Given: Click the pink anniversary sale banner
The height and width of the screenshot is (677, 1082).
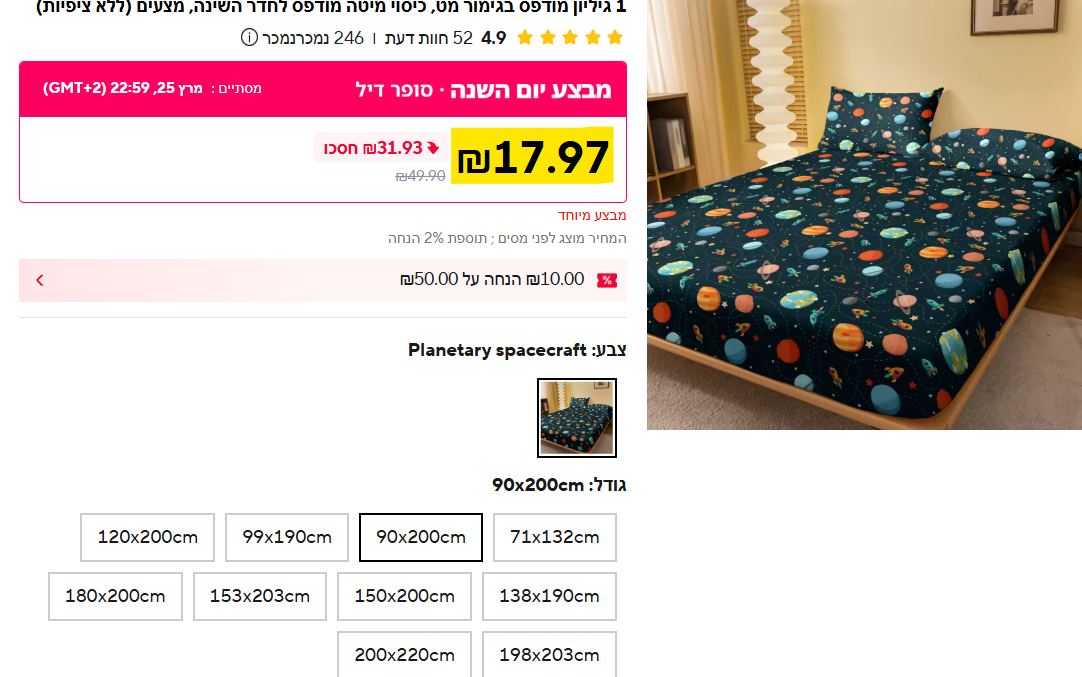Looking at the screenshot, I should click(323, 89).
